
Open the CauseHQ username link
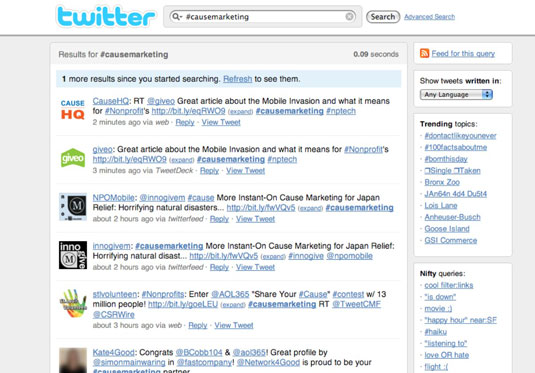111,101
